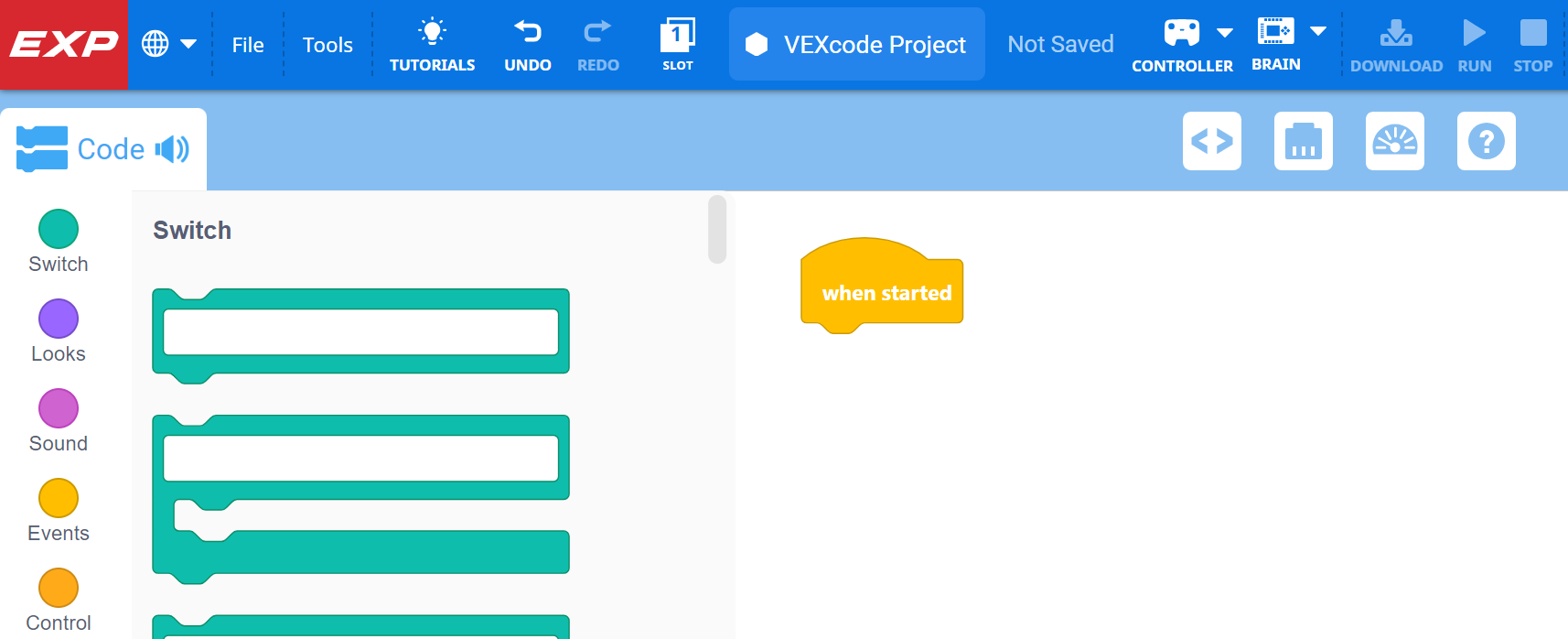Click the Redo arrow icon

[x=597, y=33]
